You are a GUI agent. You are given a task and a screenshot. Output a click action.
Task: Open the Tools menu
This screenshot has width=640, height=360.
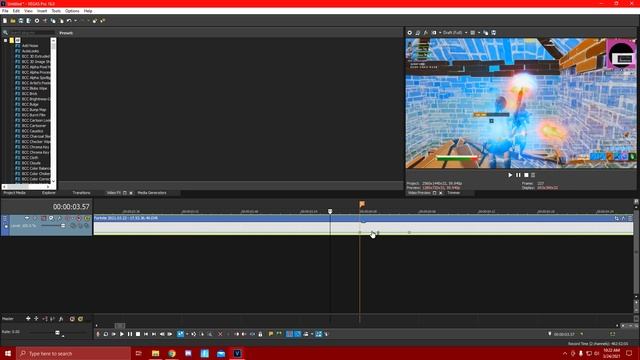point(56,11)
